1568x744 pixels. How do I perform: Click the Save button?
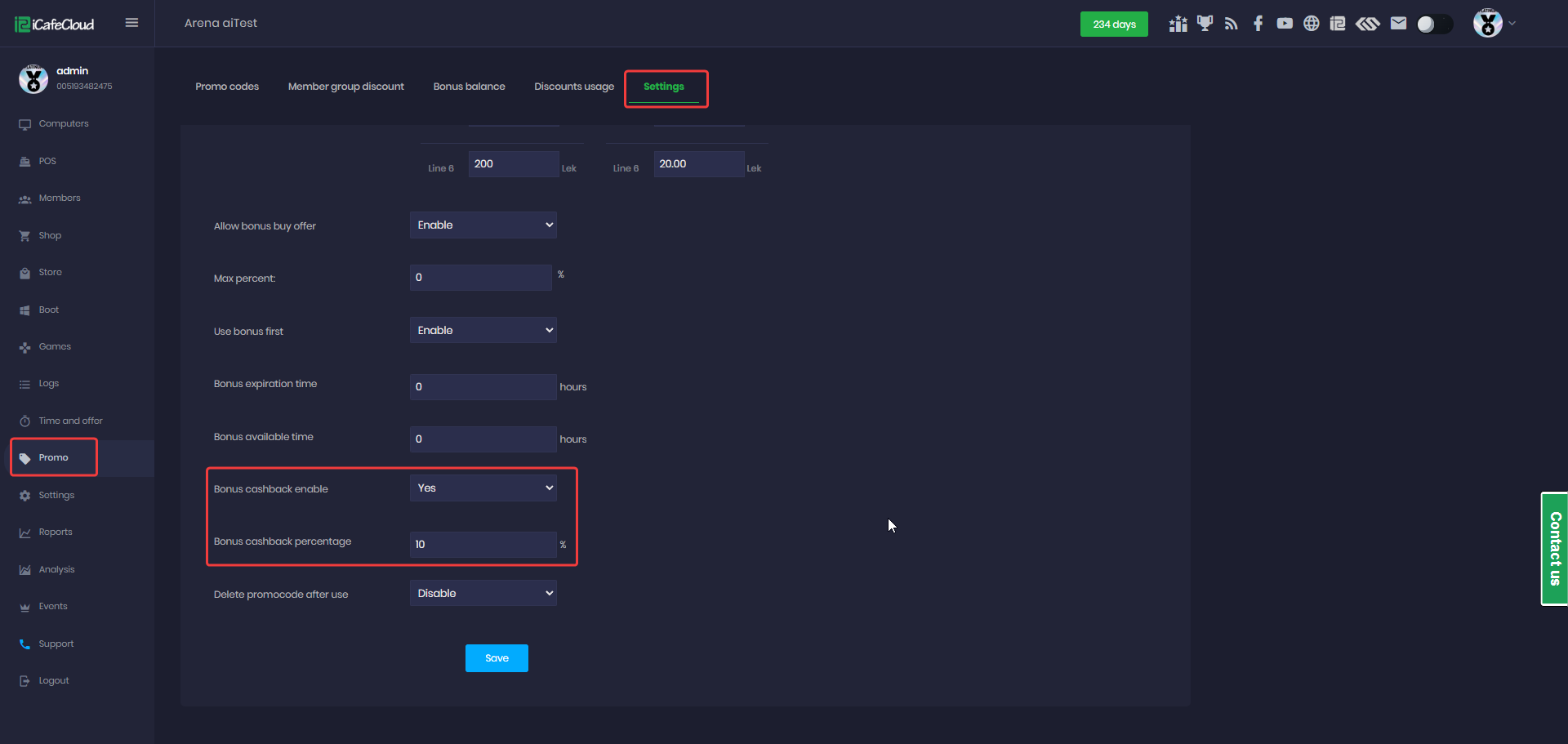[496, 658]
